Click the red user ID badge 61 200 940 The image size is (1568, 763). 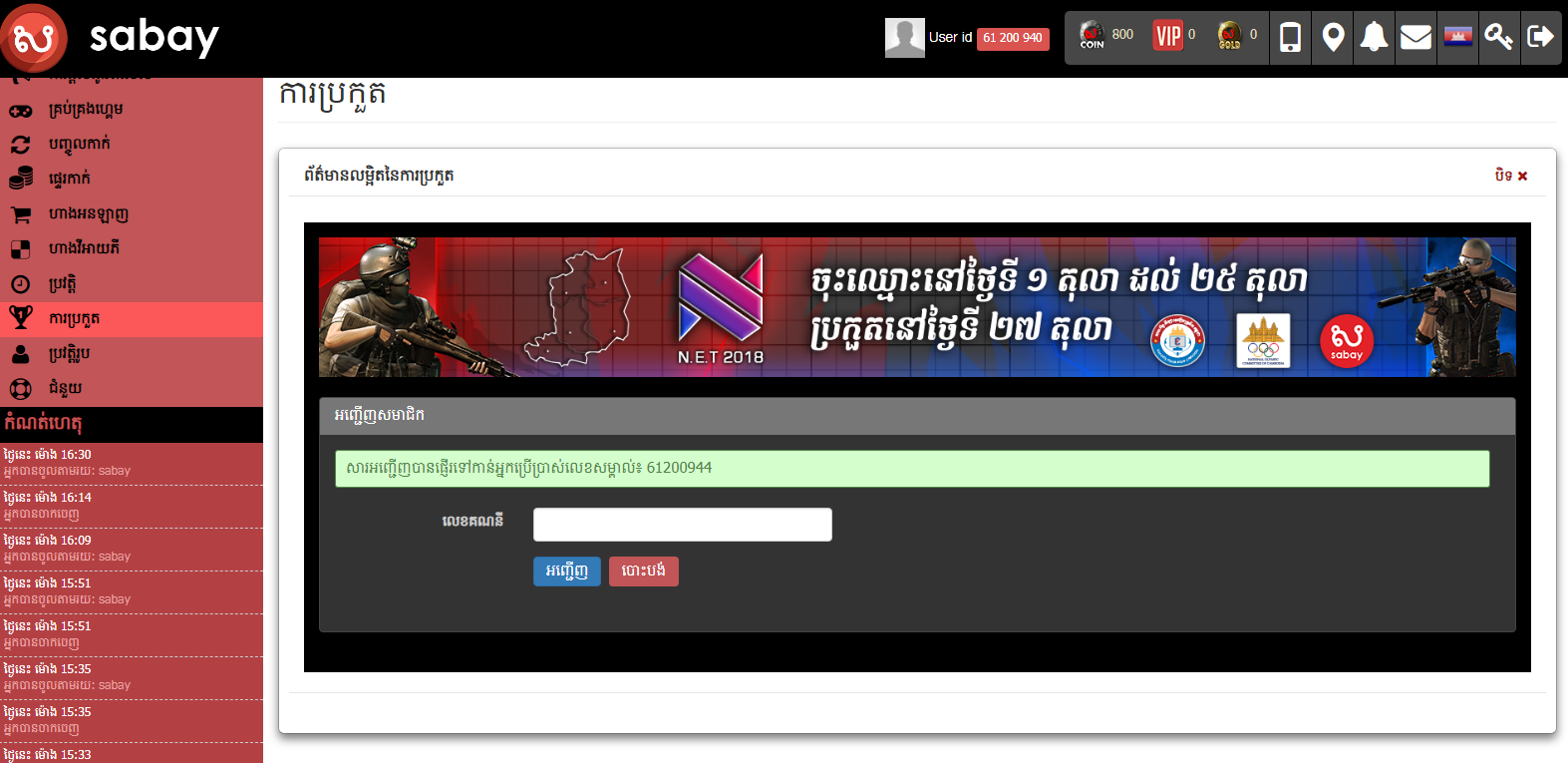(1012, 38)
